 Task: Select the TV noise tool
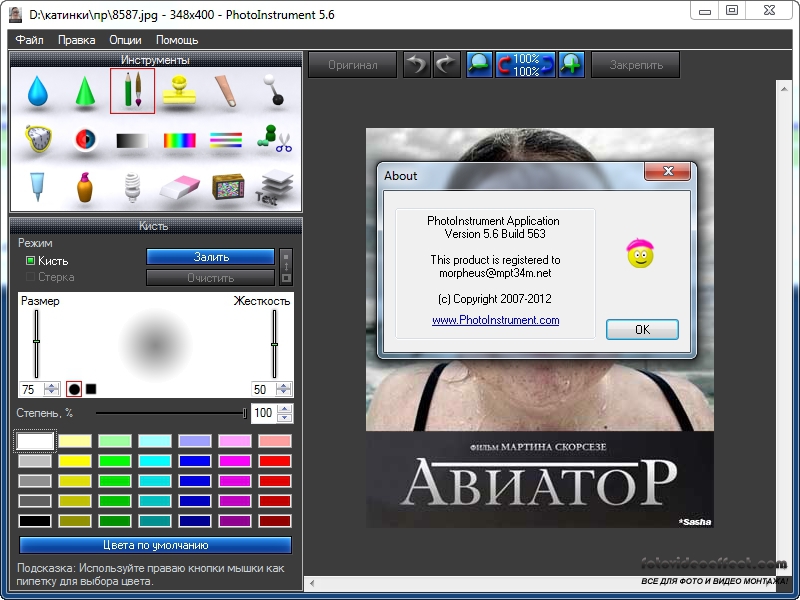pos(228,187)
